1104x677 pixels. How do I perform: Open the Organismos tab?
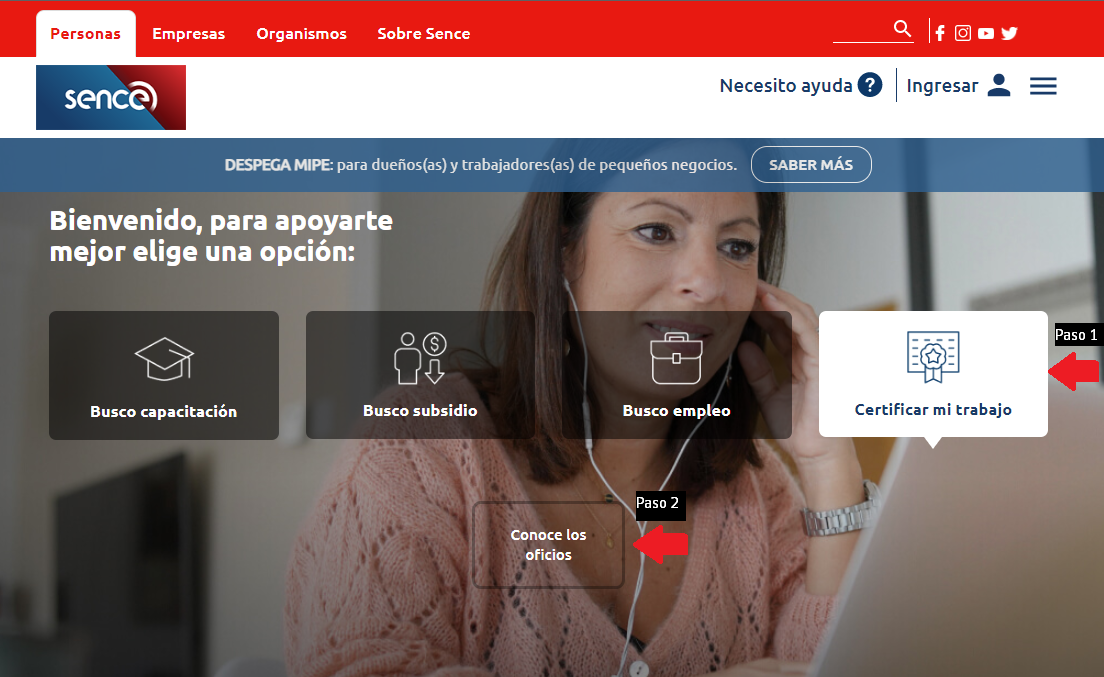point(301,34)
